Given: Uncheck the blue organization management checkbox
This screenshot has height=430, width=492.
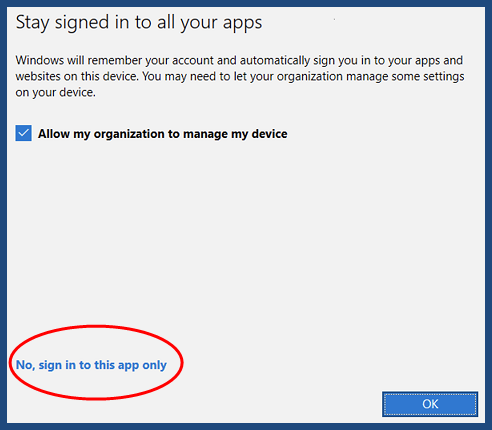Looking at the screenshot, I should click(x=24, y=133).
